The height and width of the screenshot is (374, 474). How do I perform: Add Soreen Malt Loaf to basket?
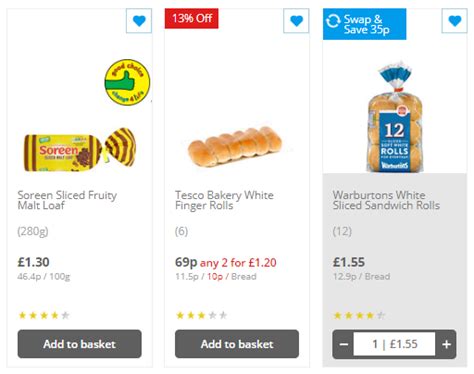80,344
